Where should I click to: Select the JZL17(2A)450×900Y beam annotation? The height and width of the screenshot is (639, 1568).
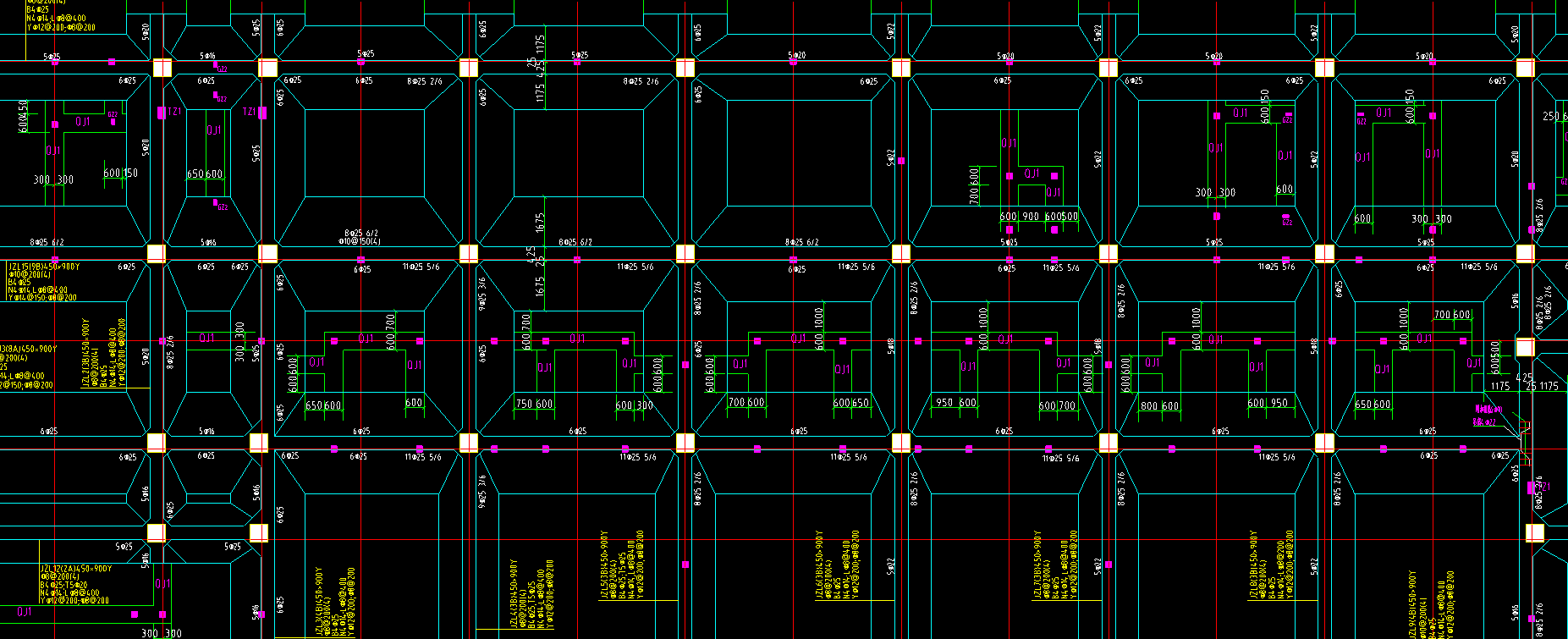click(x=75, y=569)
